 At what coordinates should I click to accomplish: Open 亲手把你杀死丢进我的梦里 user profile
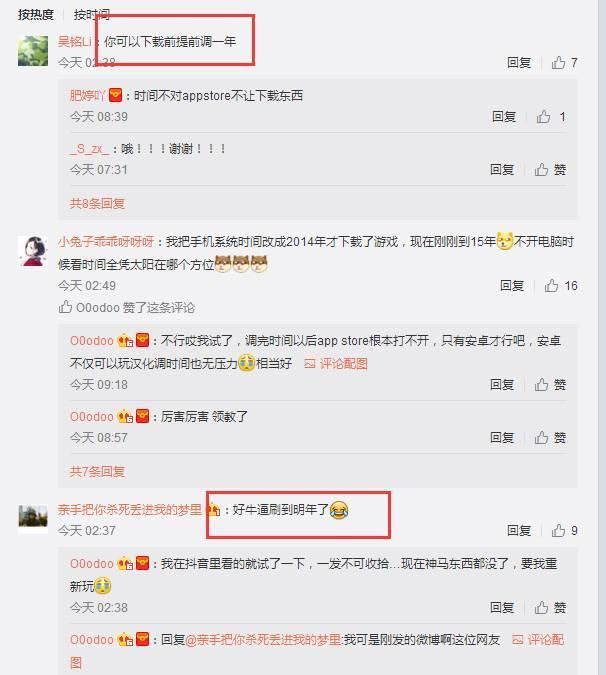pyautogui.click(x=130, y=510)
